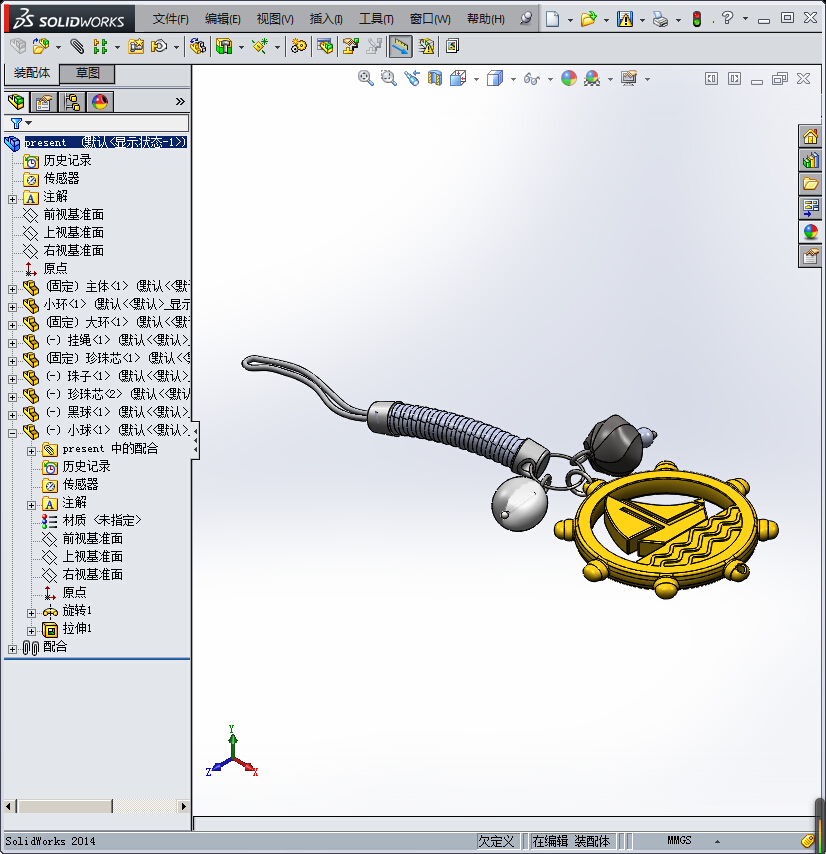826x854 pixels.
Task: Open the FeatureManager design tree tab
Action: (16, 102)
